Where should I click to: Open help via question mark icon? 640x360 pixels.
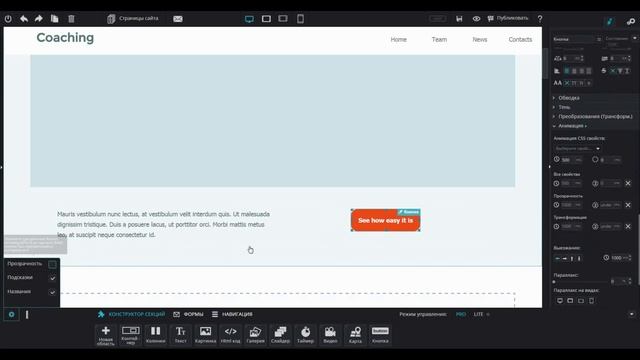540,19
